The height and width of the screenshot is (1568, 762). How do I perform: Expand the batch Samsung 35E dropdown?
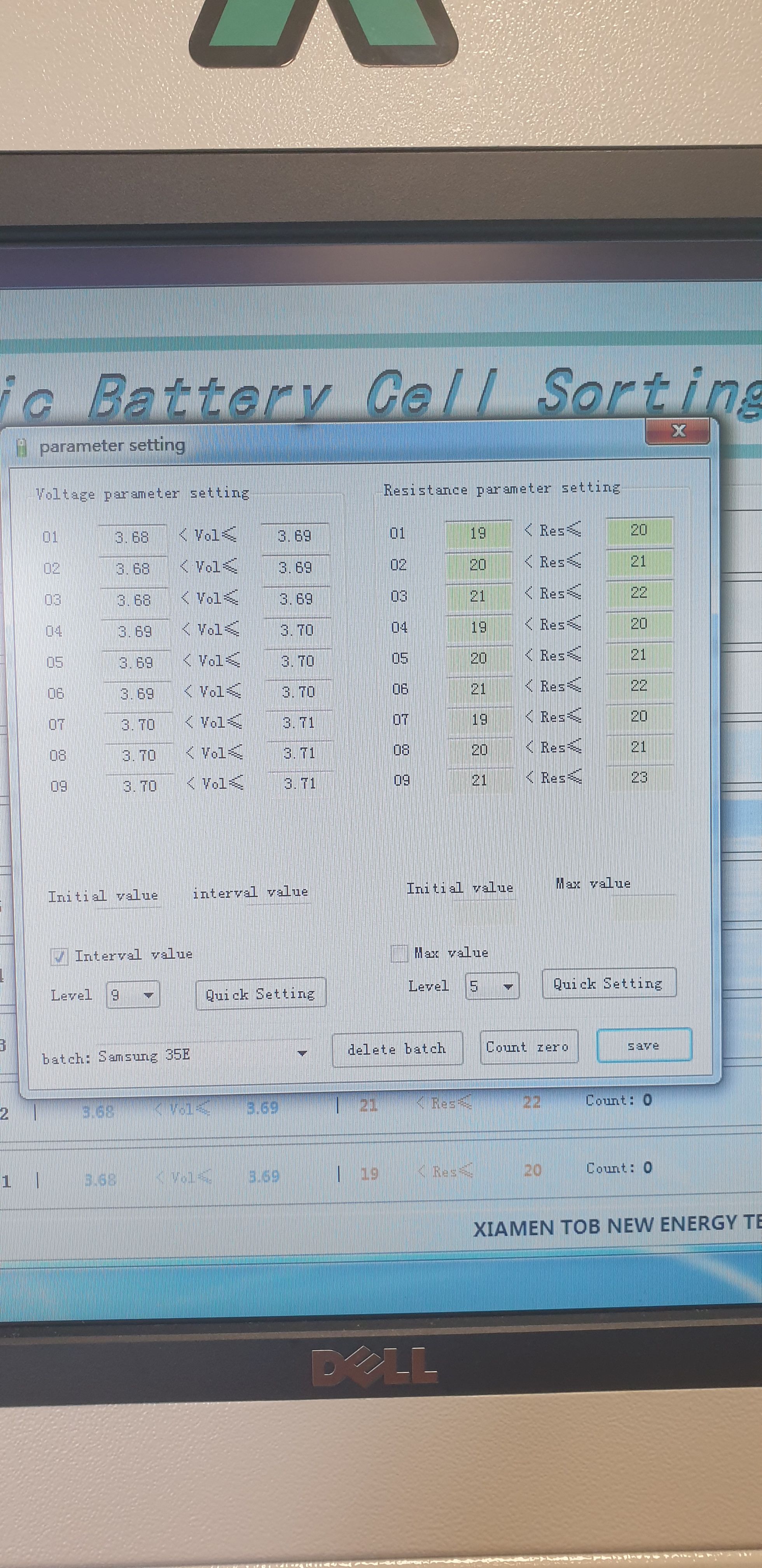pos(302,1053)
